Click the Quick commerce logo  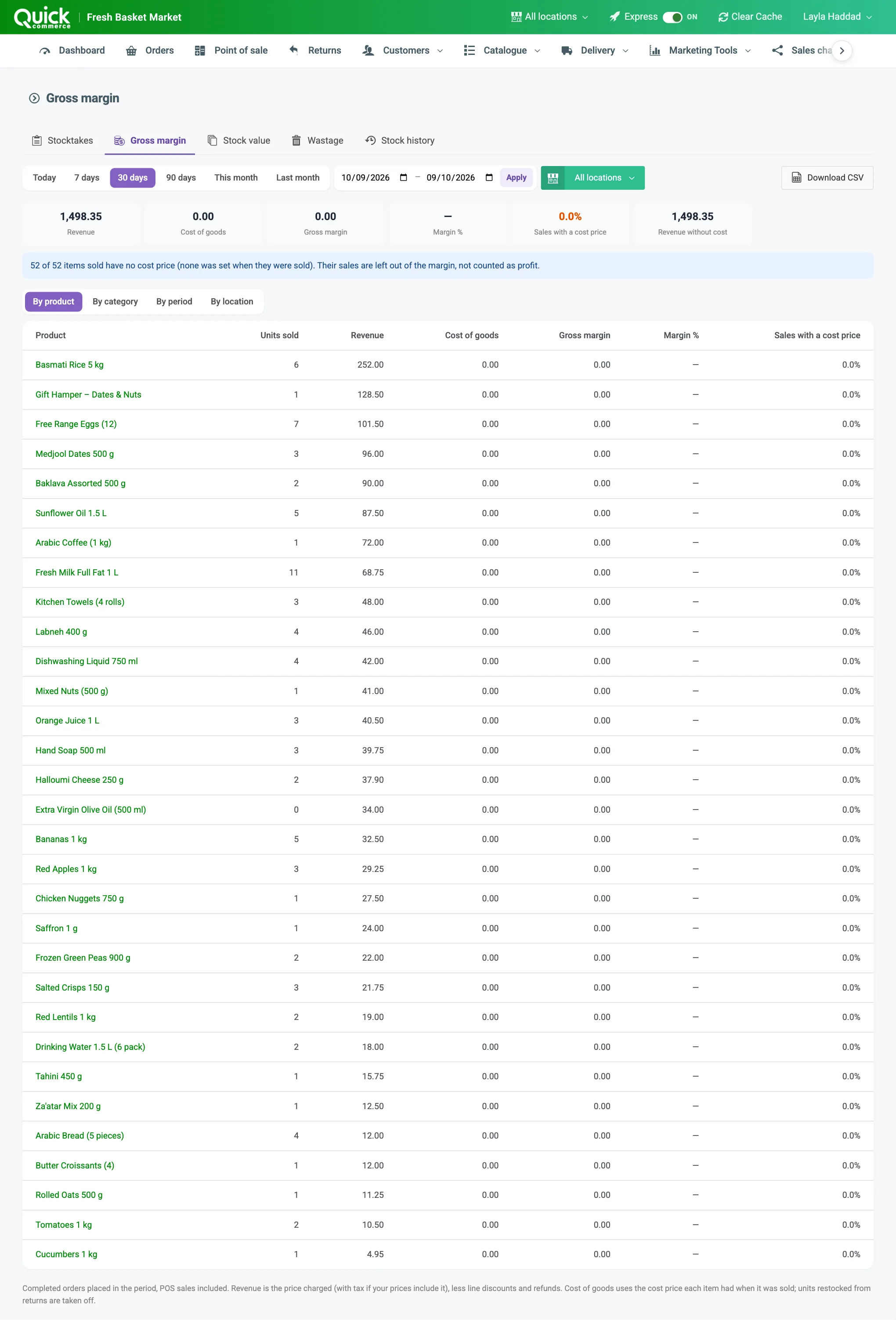[42, 18]
